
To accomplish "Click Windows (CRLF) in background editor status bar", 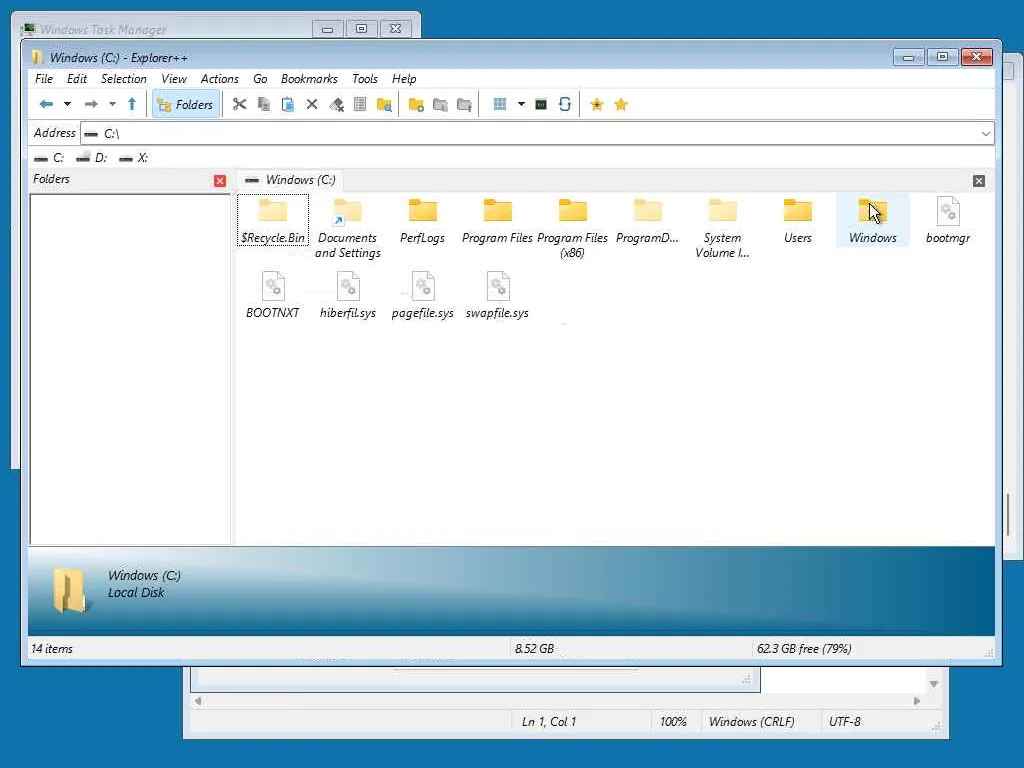I will [751, 722].
